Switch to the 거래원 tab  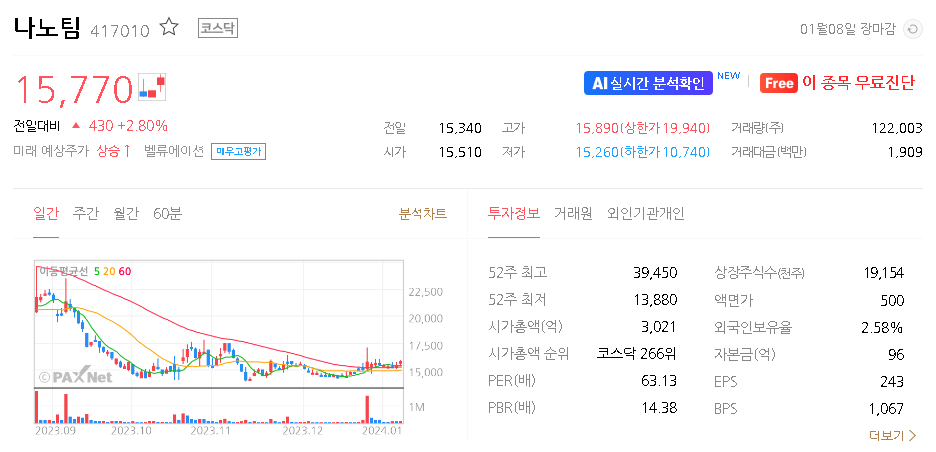click(573, 214)
